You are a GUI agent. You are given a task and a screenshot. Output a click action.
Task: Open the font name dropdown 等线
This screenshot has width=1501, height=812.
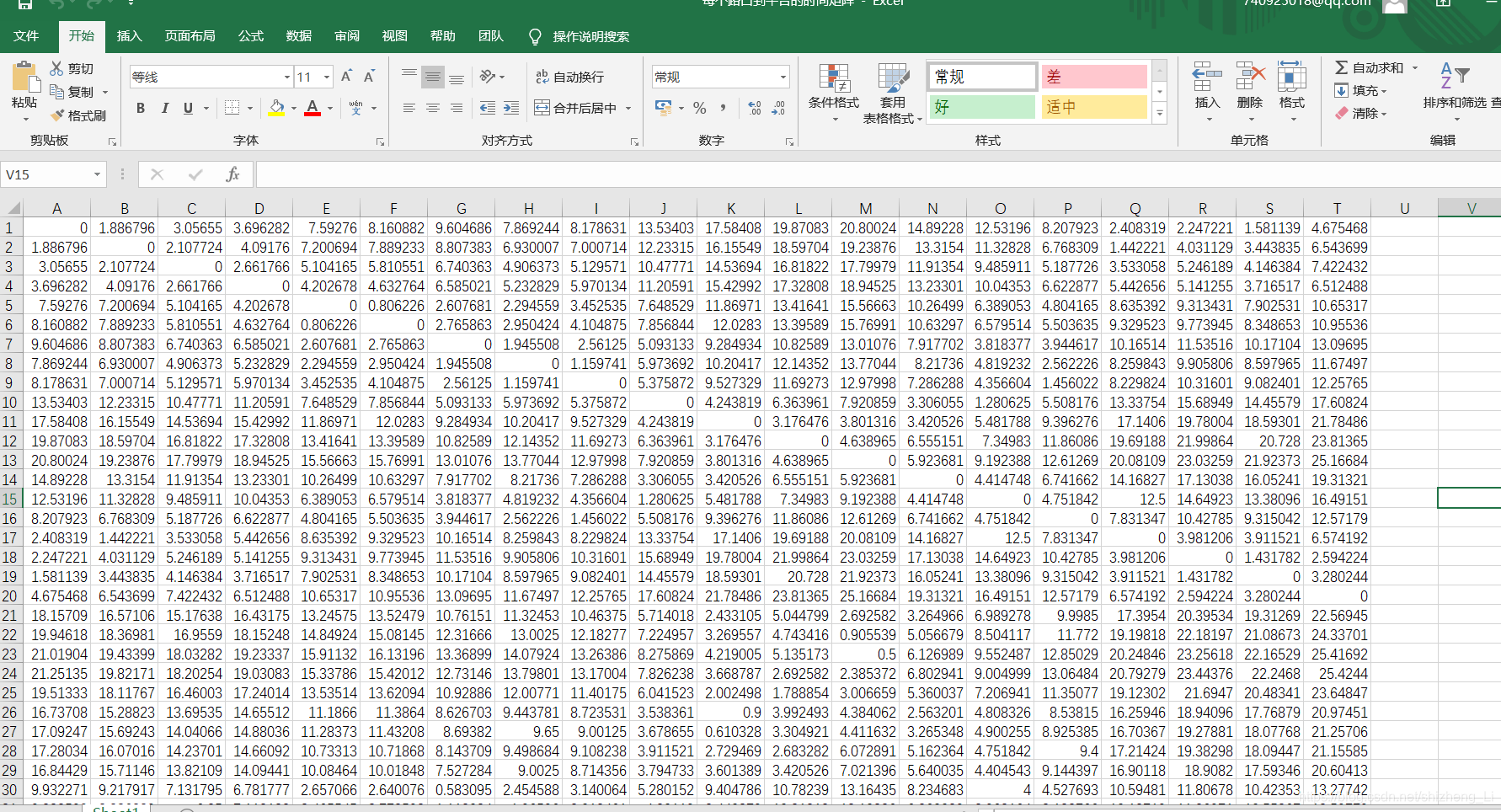coord(286,77)
